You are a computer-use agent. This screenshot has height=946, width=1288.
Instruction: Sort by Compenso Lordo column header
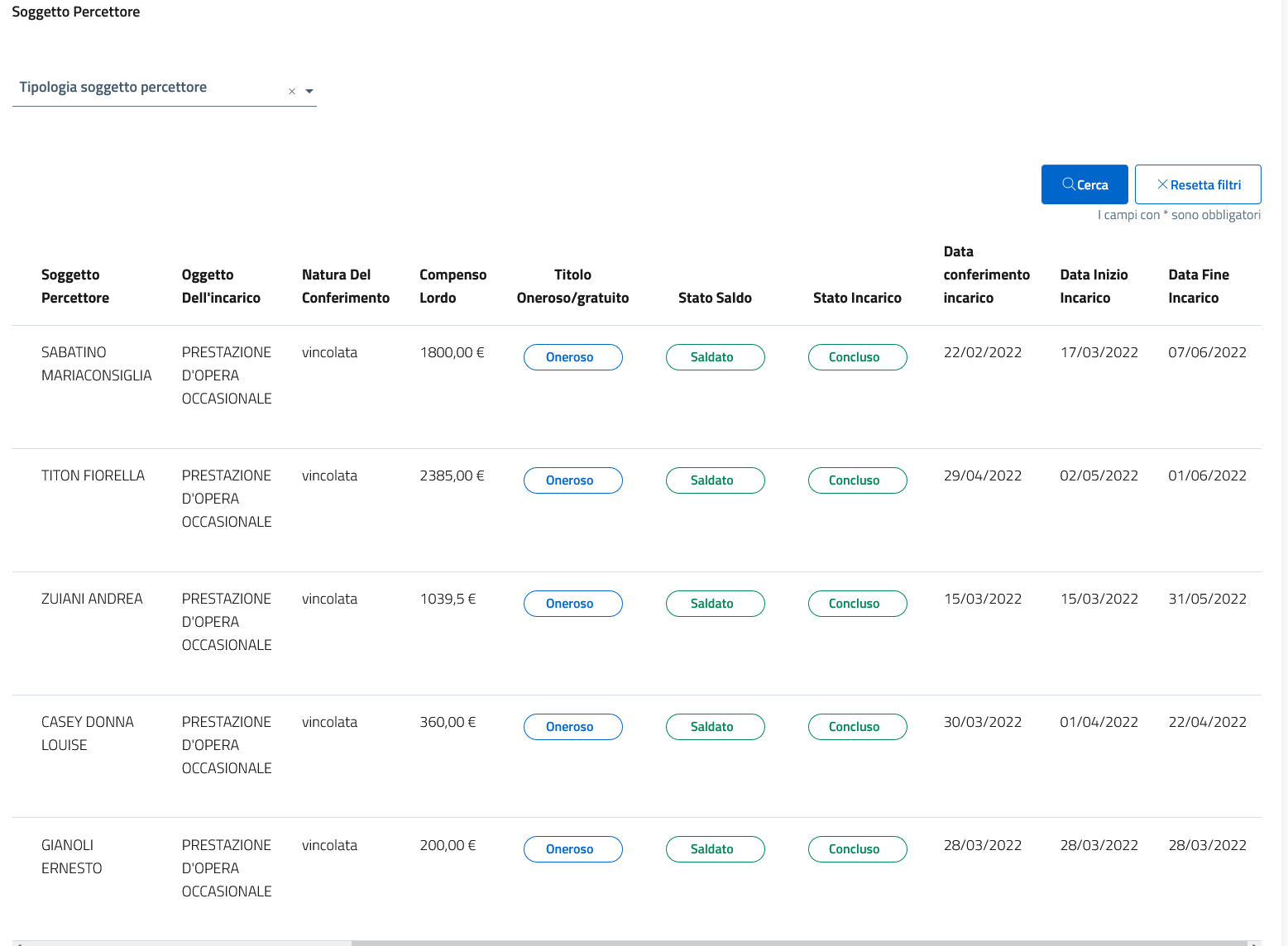click(452, 286)
